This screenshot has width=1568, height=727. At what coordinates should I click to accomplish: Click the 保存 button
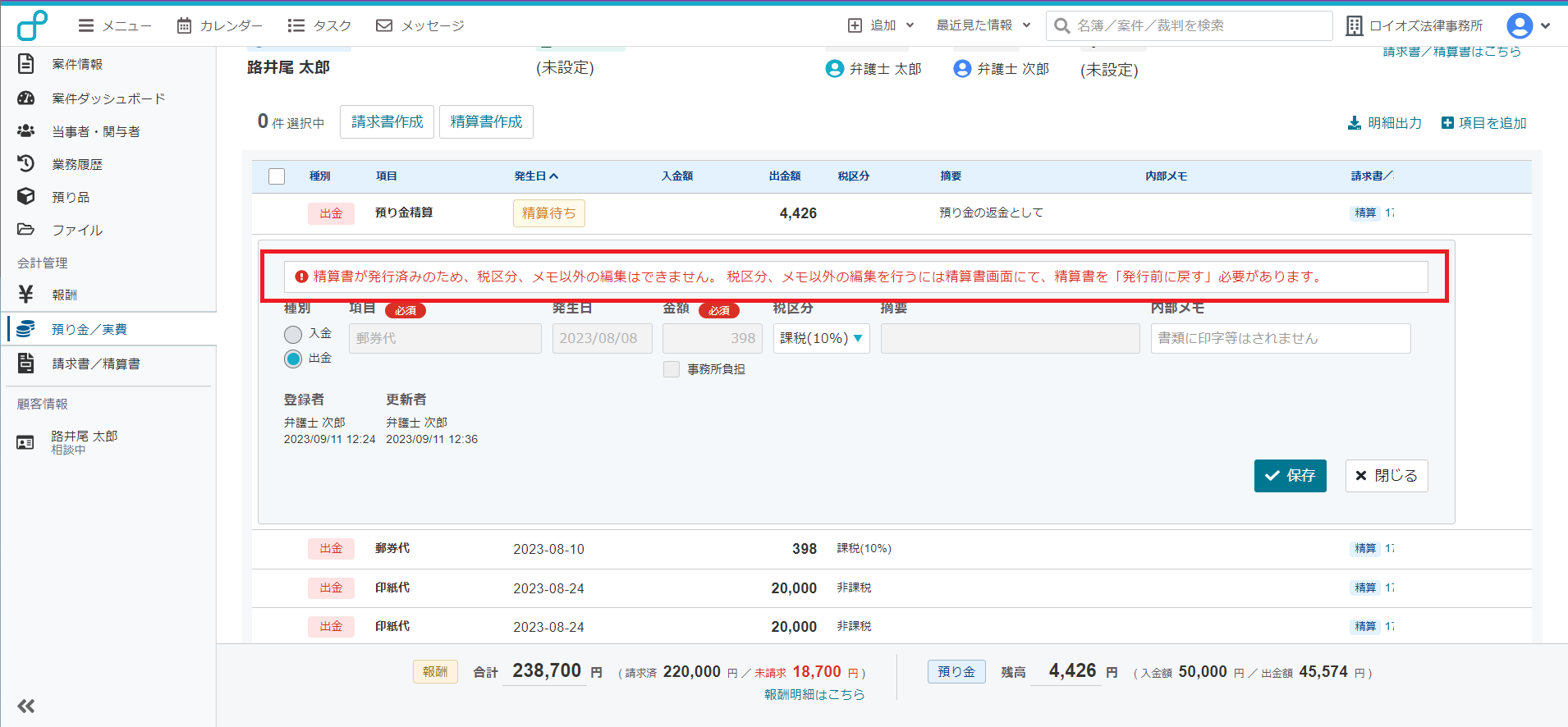(1290, 476)
